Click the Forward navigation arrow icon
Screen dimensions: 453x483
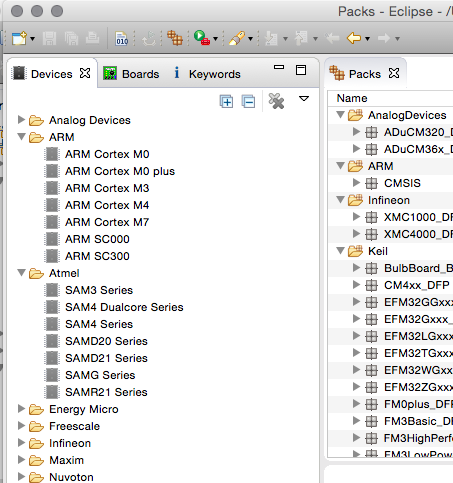(384, 38)
